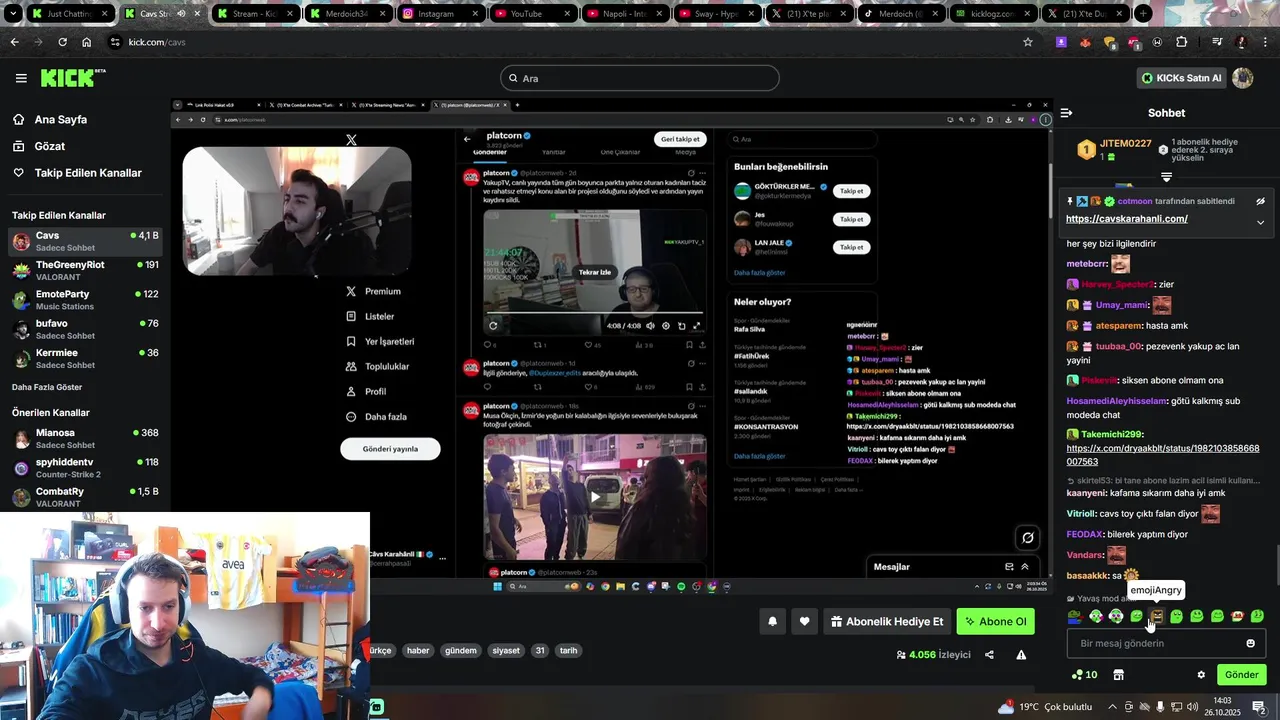The image size is (1280, 720).
Task: Open TheGreenyRiot channel
Action: [x=85, y=271]
